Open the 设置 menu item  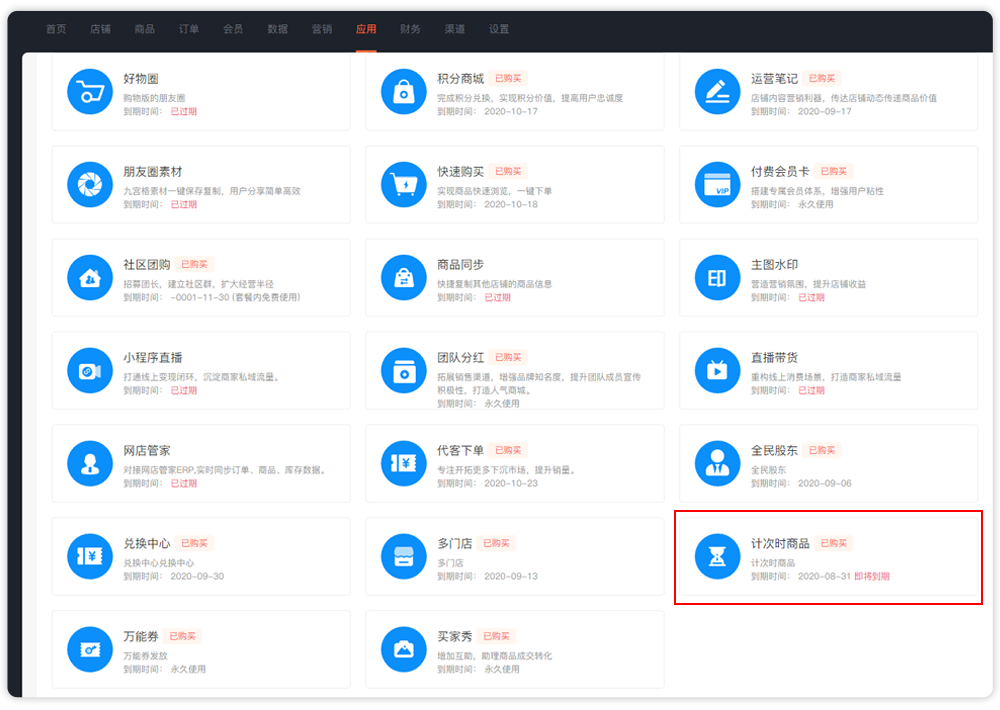click(x=499, y=29)
